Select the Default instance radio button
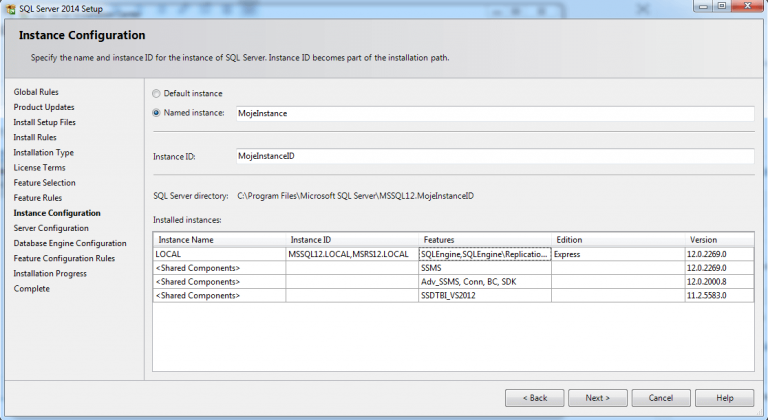This screenshot has width=768, height=420. (156, 94)
